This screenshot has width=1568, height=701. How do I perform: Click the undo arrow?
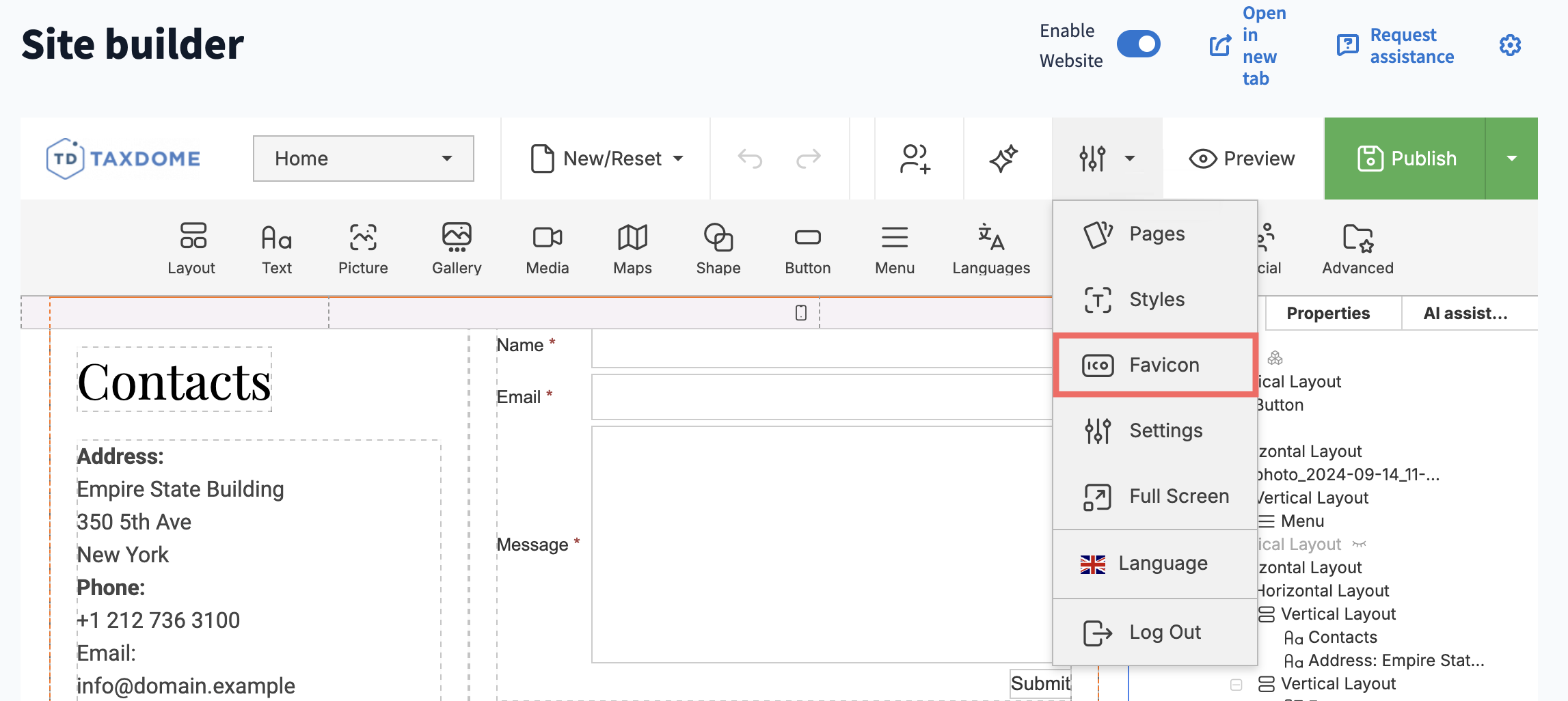tap(750, 159)
